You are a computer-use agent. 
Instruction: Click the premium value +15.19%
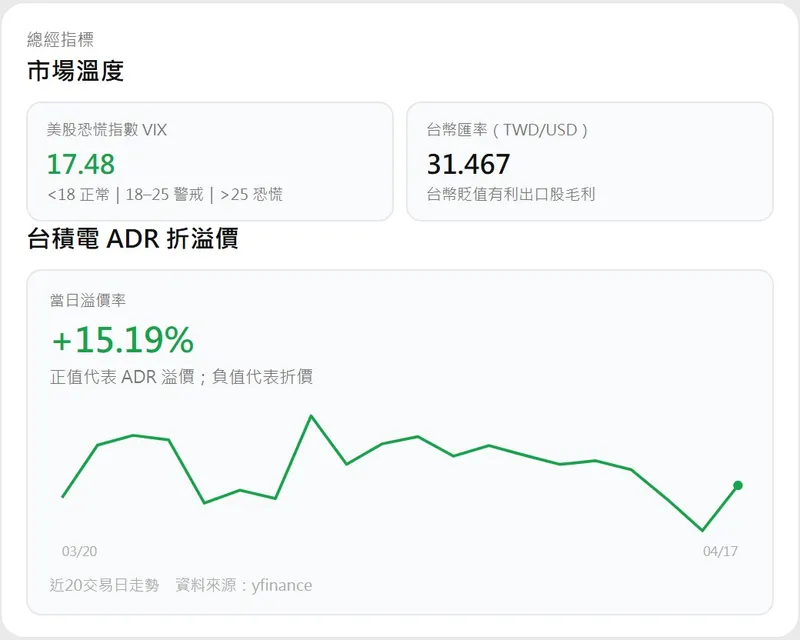[123, 340]
